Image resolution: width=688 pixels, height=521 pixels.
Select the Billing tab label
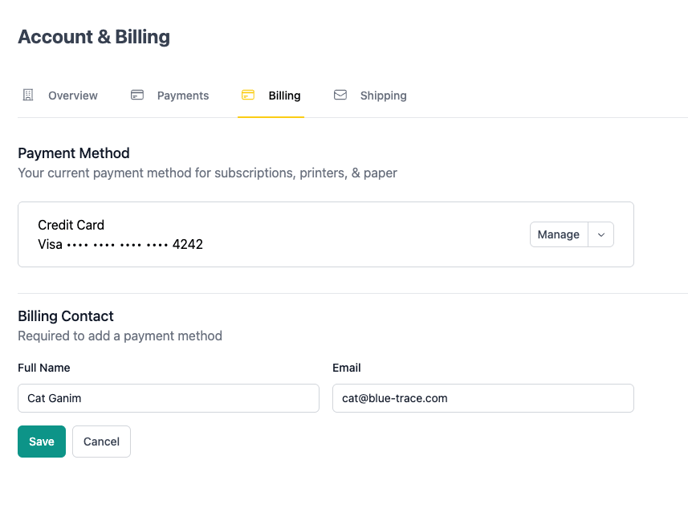click(x=284, y=96)
